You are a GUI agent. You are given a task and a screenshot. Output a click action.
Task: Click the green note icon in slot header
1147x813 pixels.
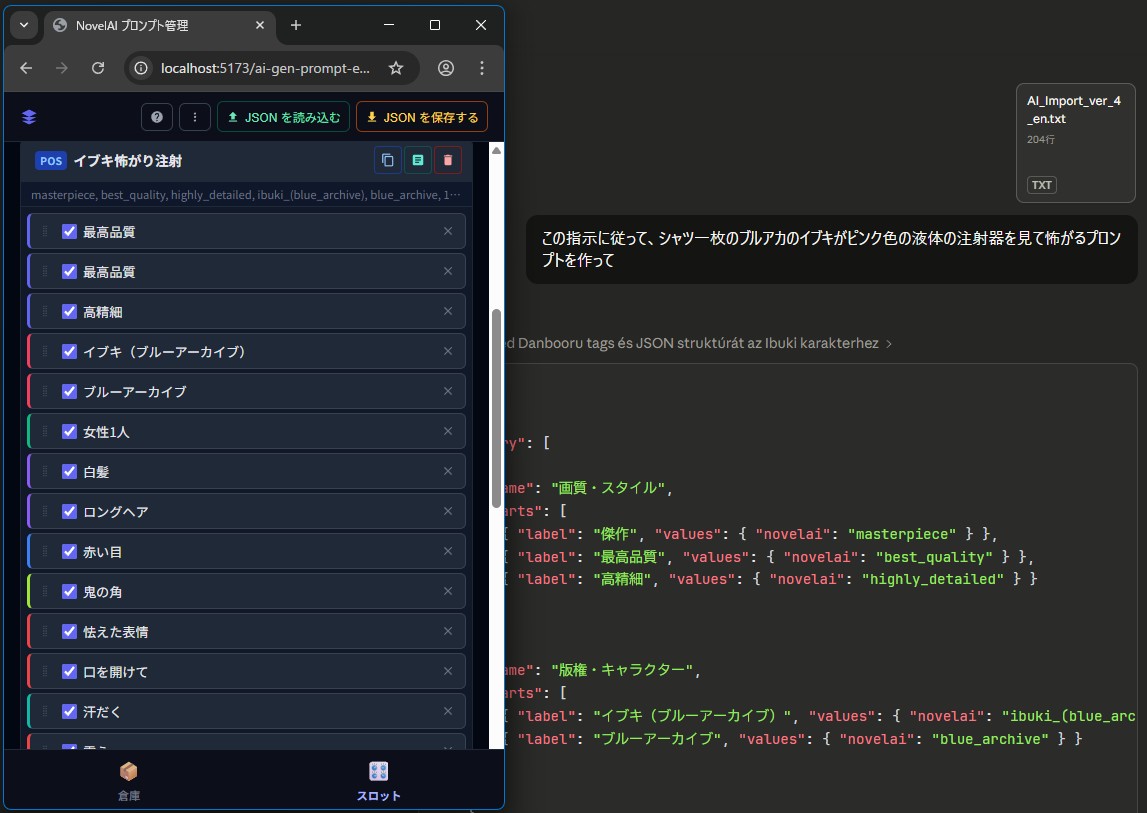point(417,160)
